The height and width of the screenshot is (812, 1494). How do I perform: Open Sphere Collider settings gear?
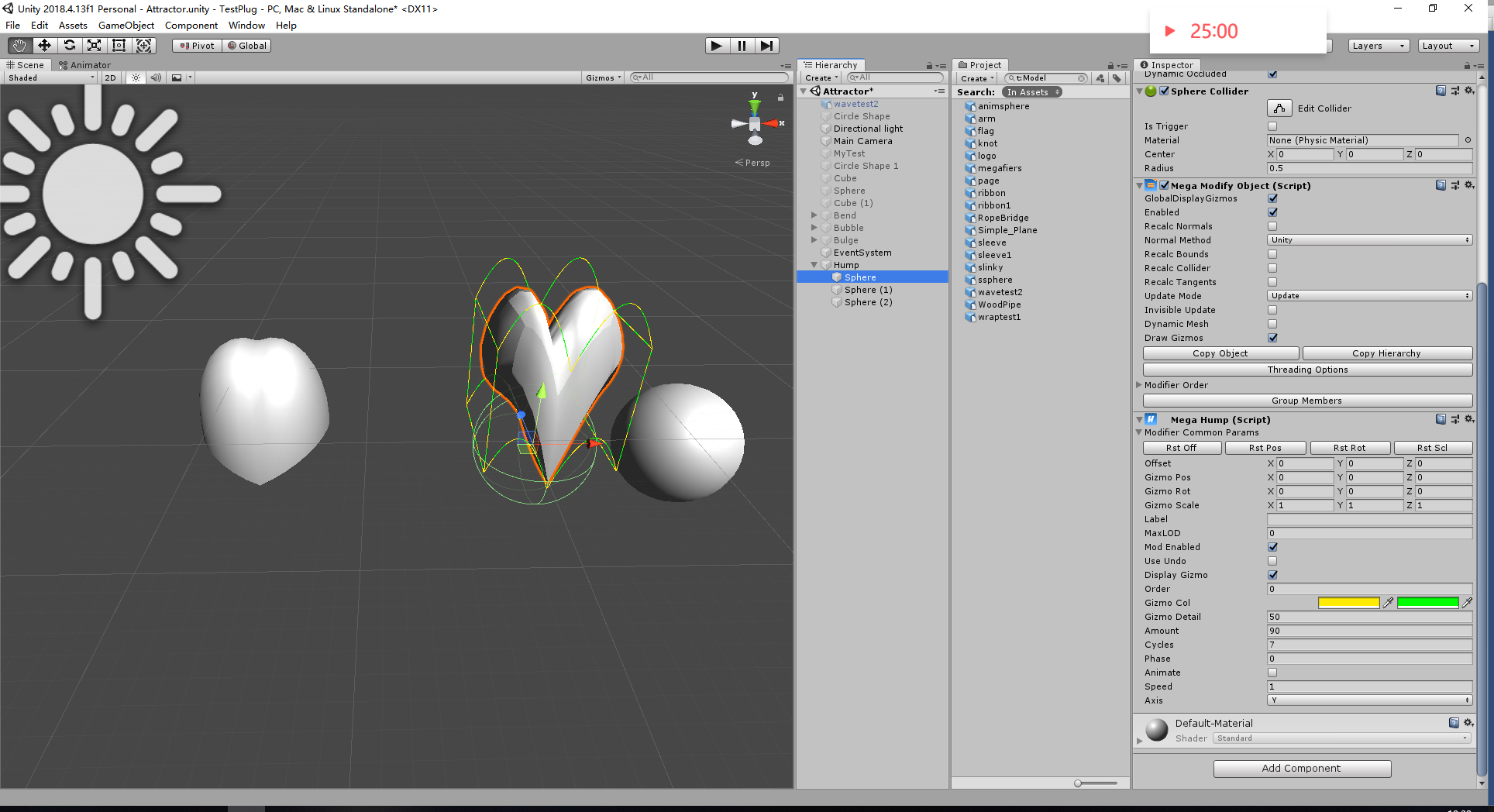(1468, 91)
